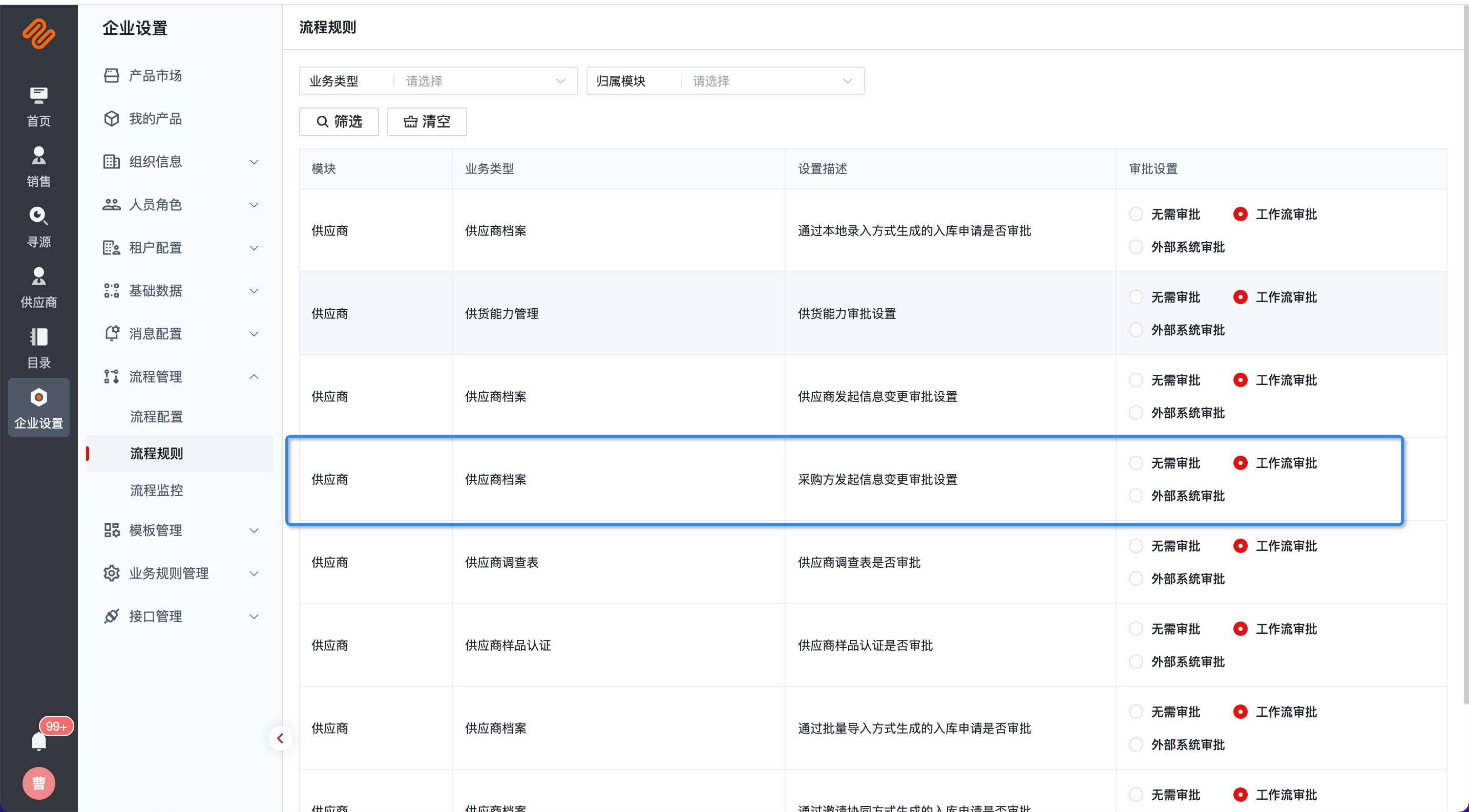Screen dimensions: 1469x812
Task: Click the 模板管理 icon
Action: tap(112, 530)
